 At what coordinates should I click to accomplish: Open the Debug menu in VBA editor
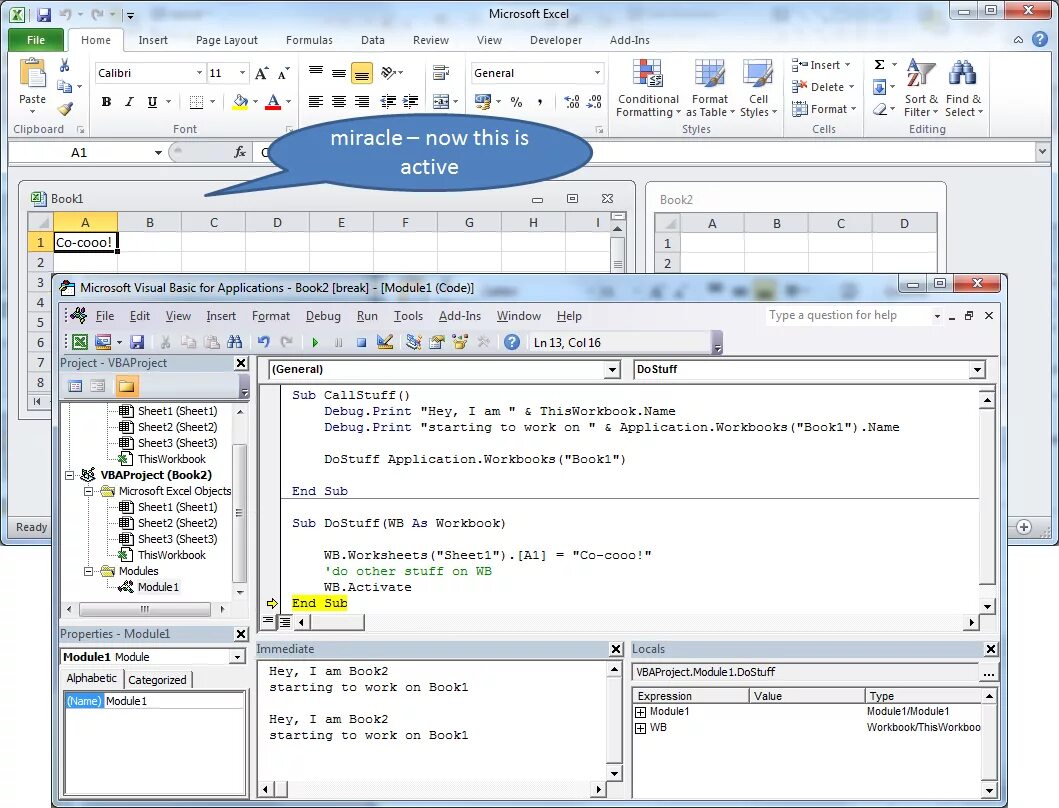tap(323, 315)
